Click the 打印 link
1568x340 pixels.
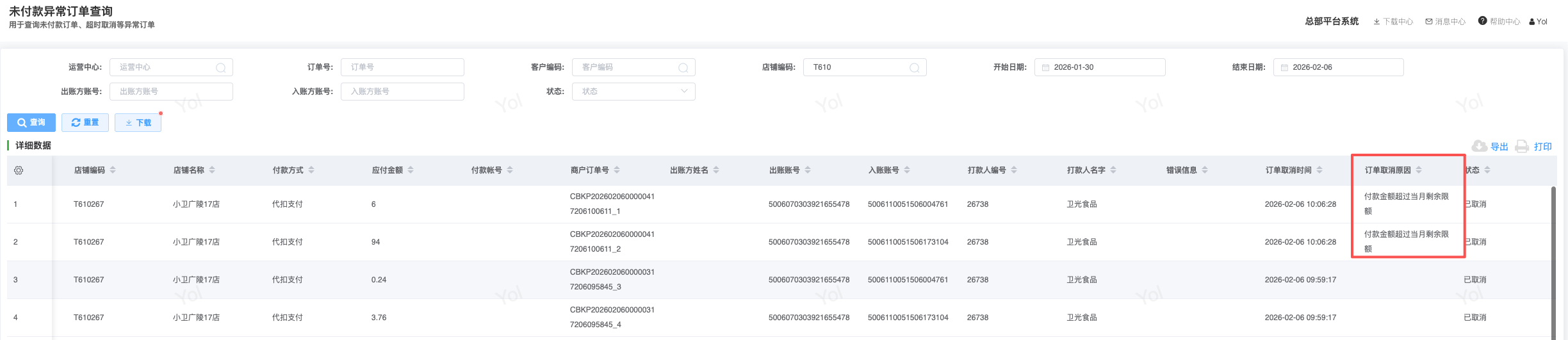coord(1543,147)
